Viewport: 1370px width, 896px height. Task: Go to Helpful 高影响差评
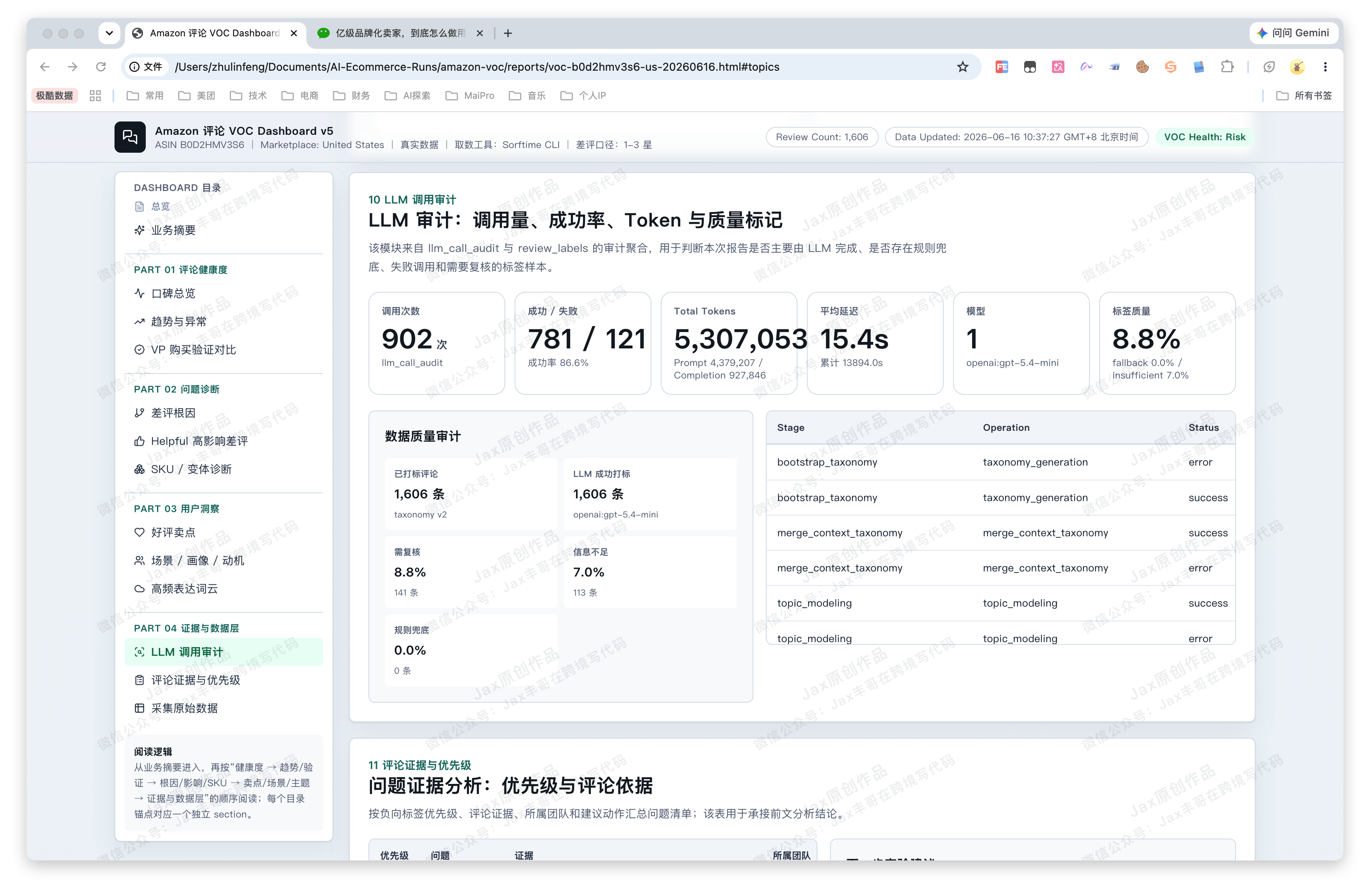click(x=224, y=441)
